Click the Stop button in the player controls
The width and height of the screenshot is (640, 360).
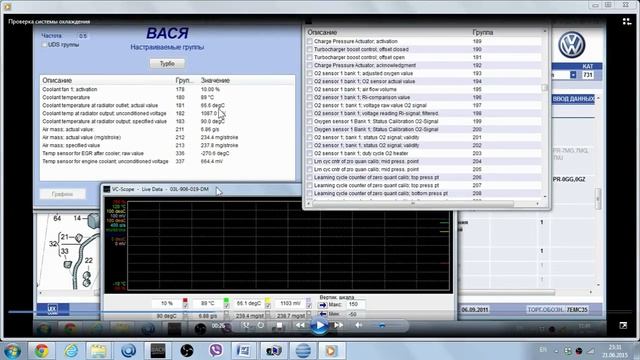[x=279, y=325]
